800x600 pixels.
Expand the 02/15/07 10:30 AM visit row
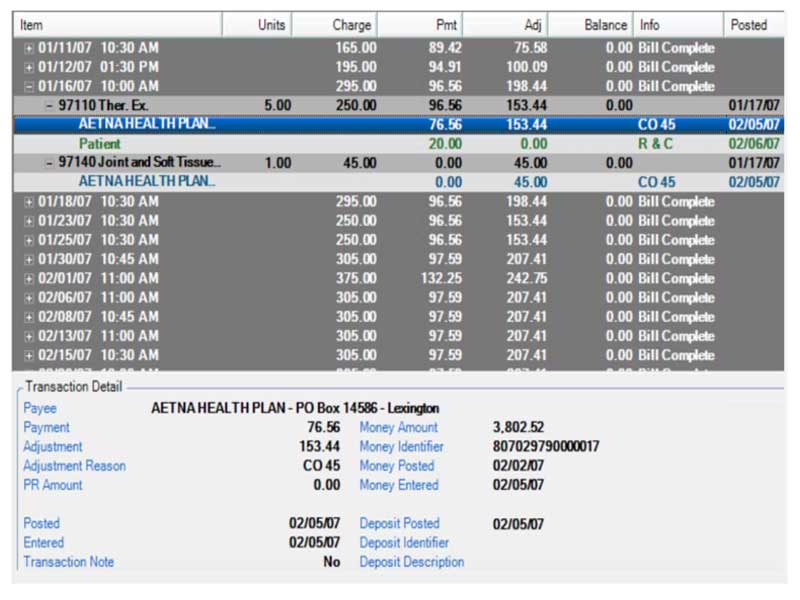[x=29, y=356]
